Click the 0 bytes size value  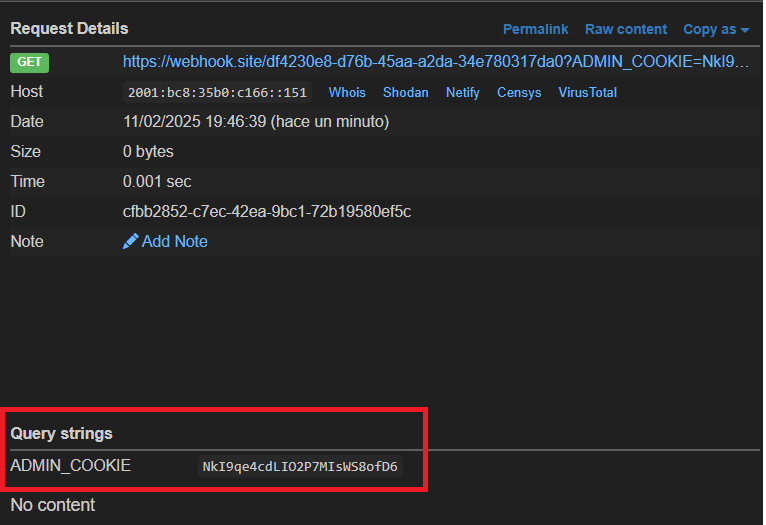pyautogui.click(x=148, y=152)
